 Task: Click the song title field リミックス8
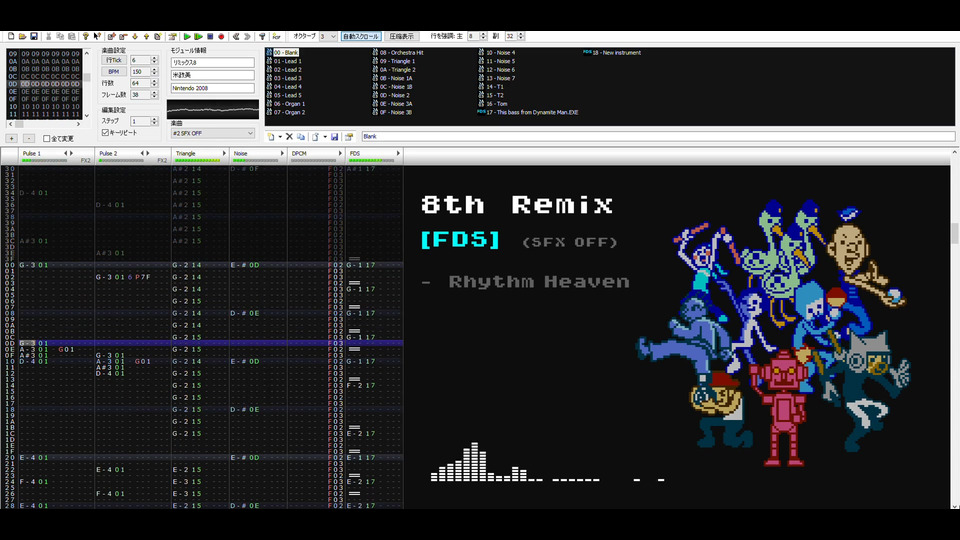point(212,62)
